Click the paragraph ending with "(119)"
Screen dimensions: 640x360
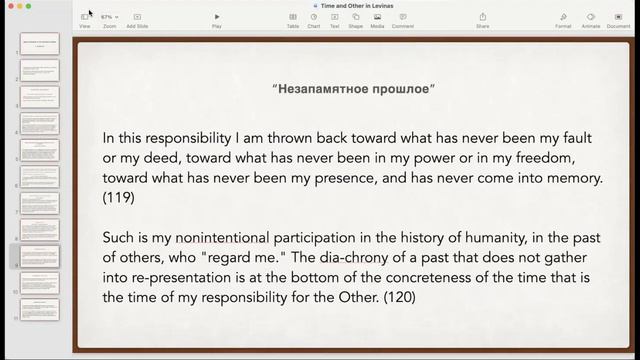353,168
